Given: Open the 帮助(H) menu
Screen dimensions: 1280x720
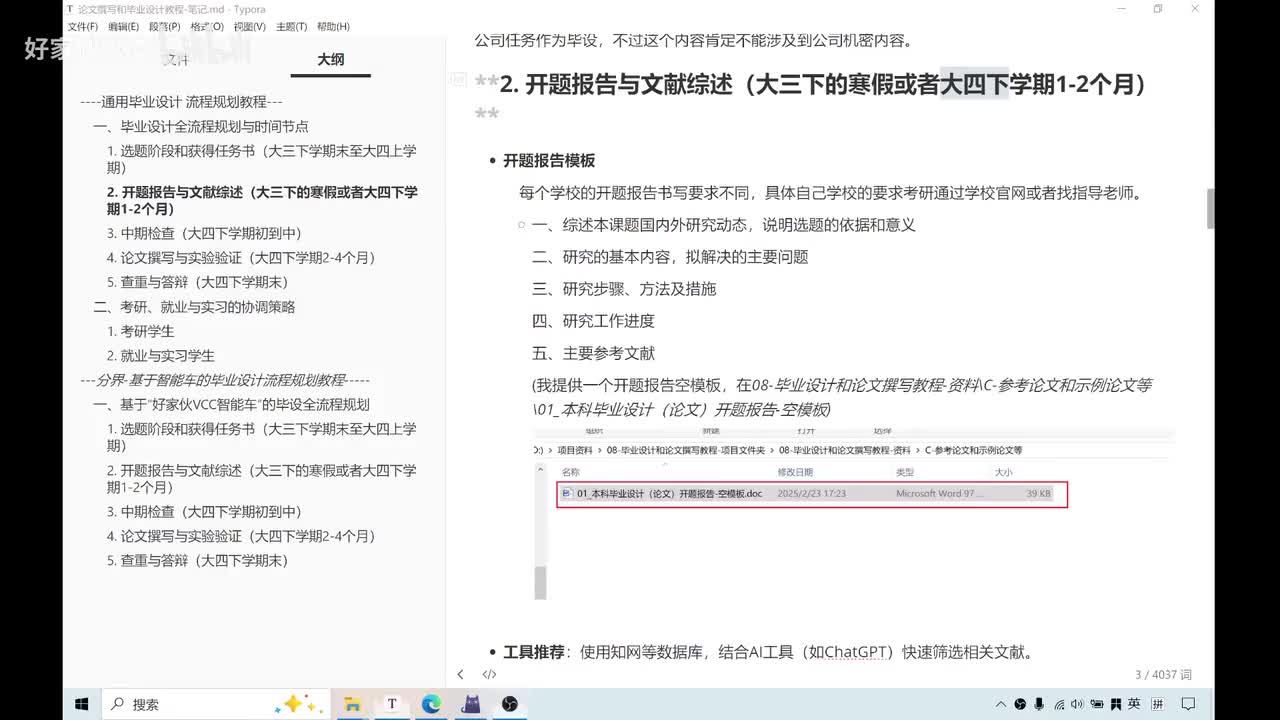Looking at the screenshot, I should [x=333, y=27].
